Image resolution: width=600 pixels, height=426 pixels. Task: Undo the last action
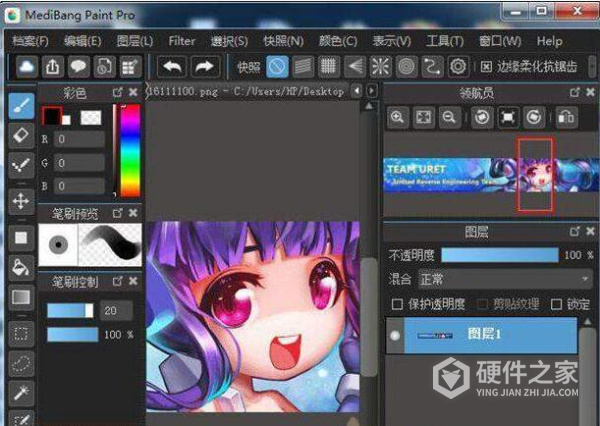point(172,67)
